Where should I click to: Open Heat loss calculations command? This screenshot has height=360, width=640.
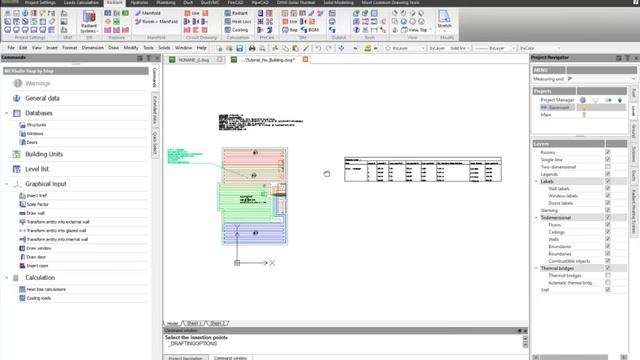pyautogui.click(x=46, y=289)
